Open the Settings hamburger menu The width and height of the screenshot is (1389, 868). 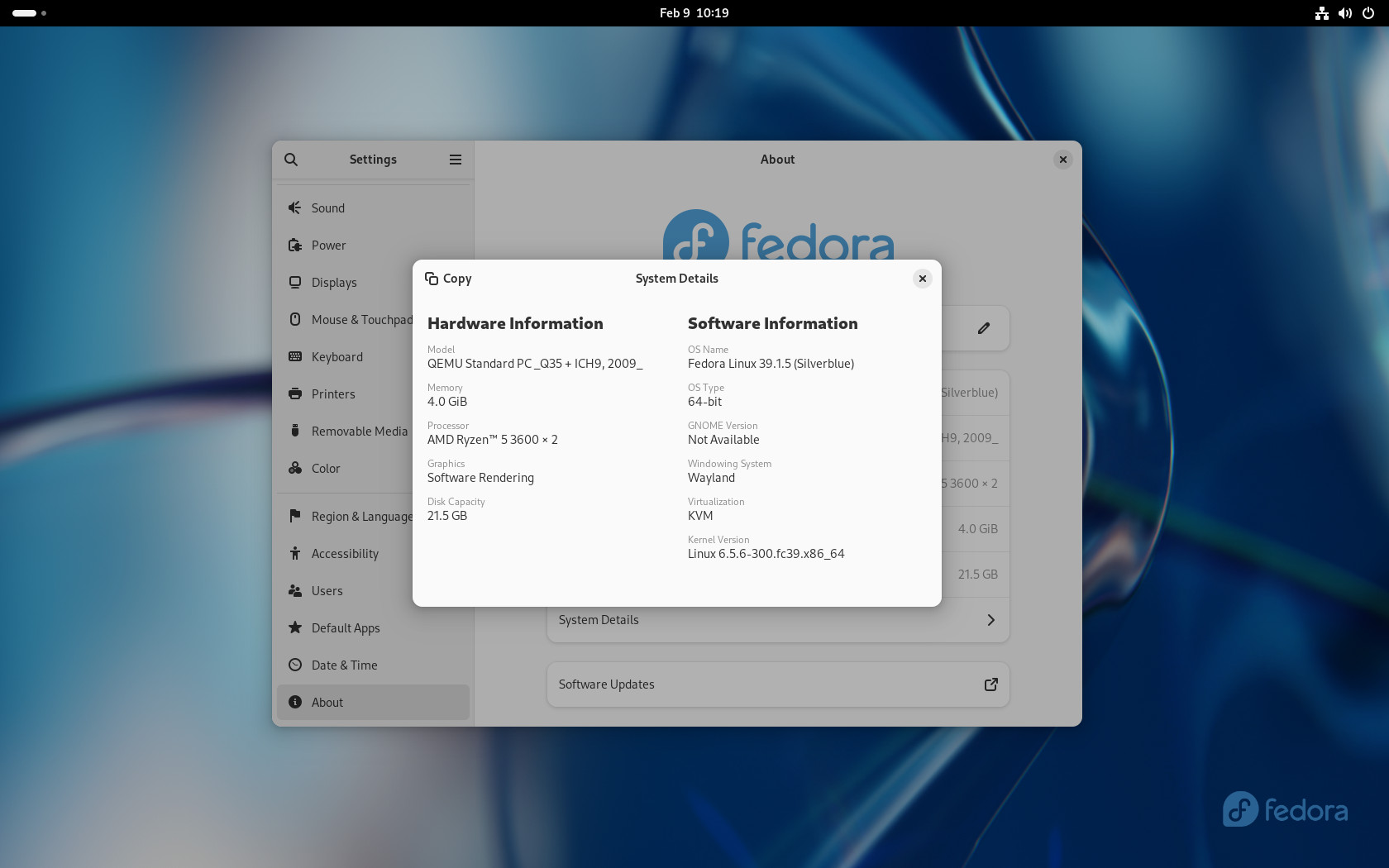click(x=456, y=160)
